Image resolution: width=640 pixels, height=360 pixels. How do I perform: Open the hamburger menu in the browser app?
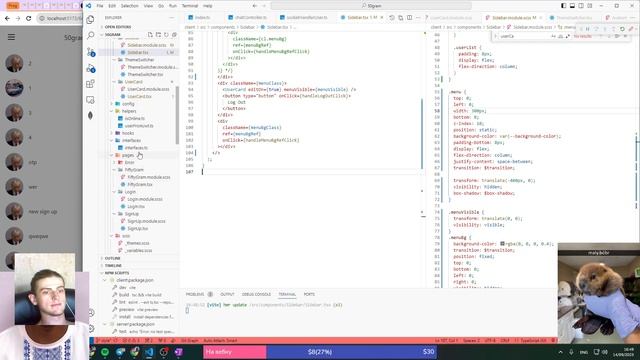pos(11,37)
